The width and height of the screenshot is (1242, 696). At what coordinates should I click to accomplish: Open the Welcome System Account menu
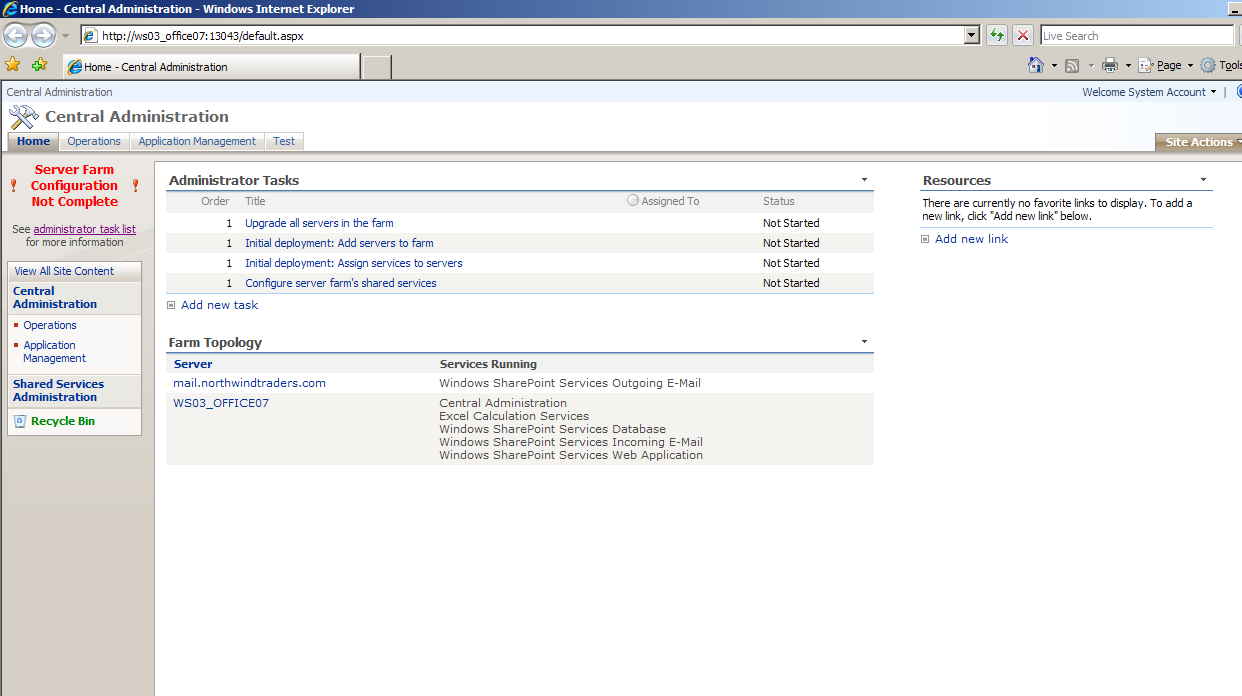[1149, 92]
